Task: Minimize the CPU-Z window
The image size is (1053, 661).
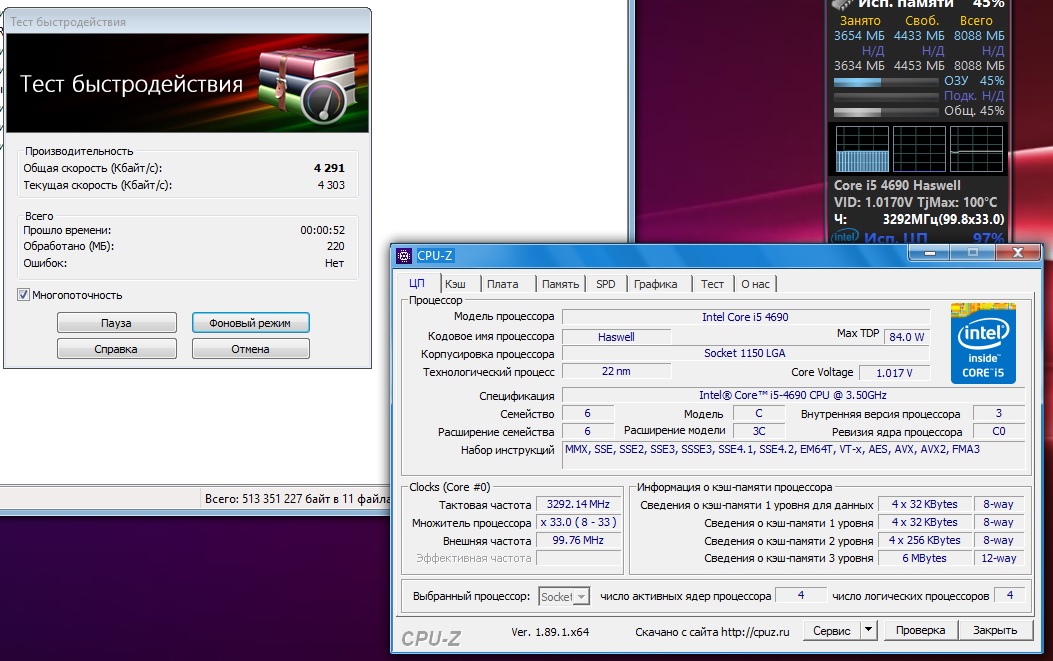Action: (x=929, y=253)
